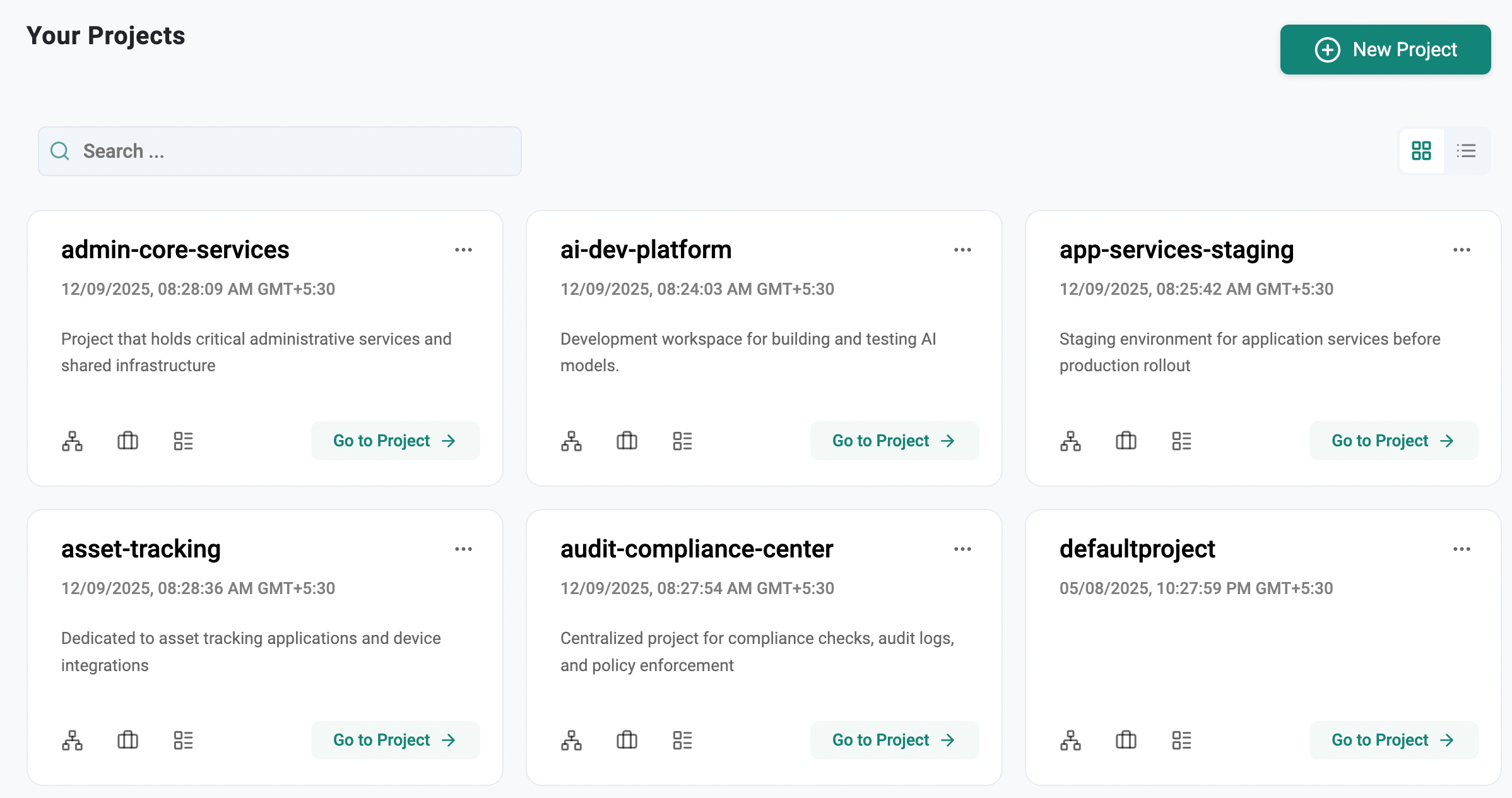Go to Project for ai-dev-platform
This screenshot has height=798, width=1512.
pyautogui.click(x=894, y=441)
